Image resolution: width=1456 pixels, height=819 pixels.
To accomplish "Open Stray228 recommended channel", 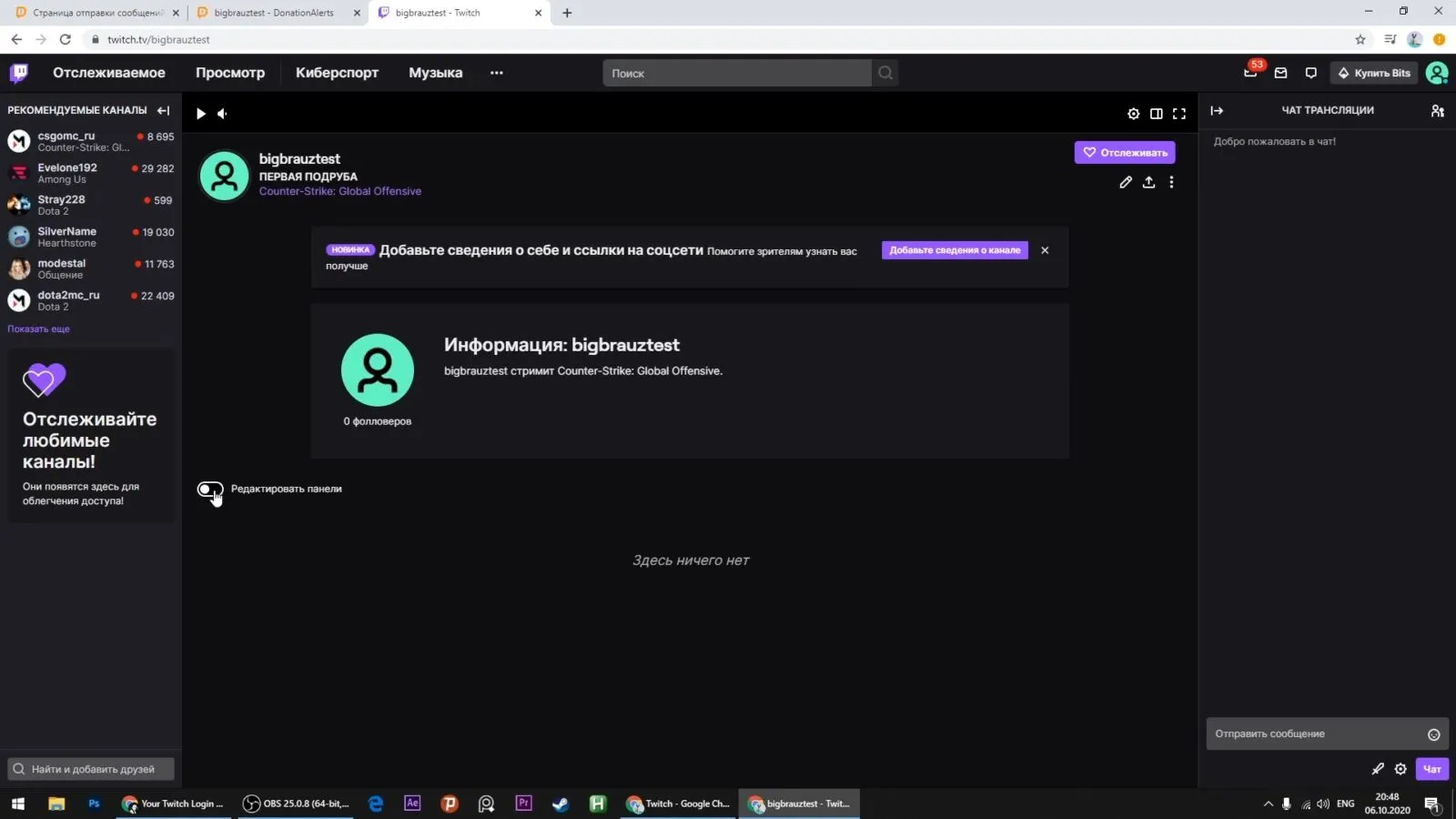I will [91, 205].
